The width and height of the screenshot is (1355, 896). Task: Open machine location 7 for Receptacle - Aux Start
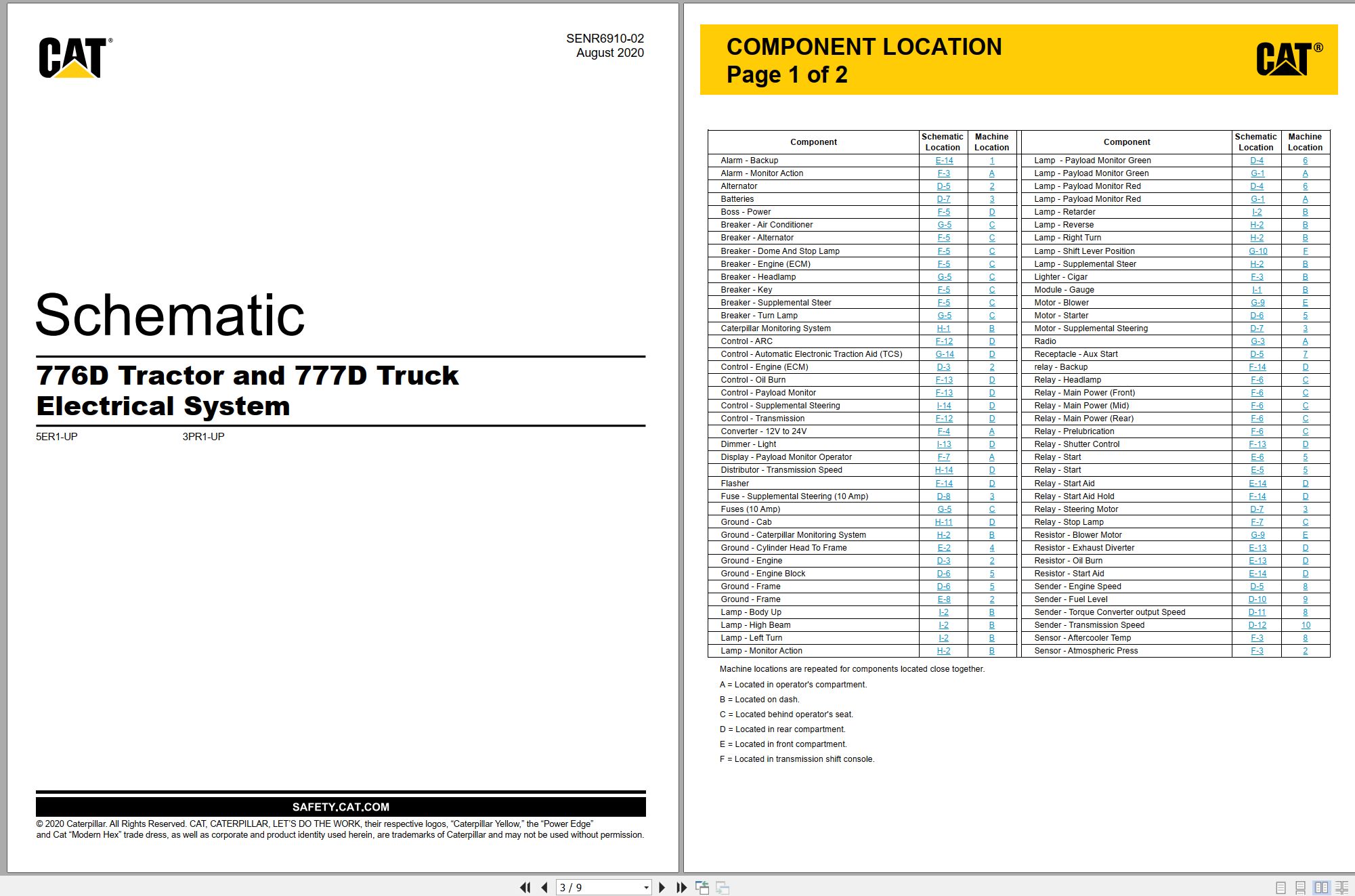coord(1306,354)
